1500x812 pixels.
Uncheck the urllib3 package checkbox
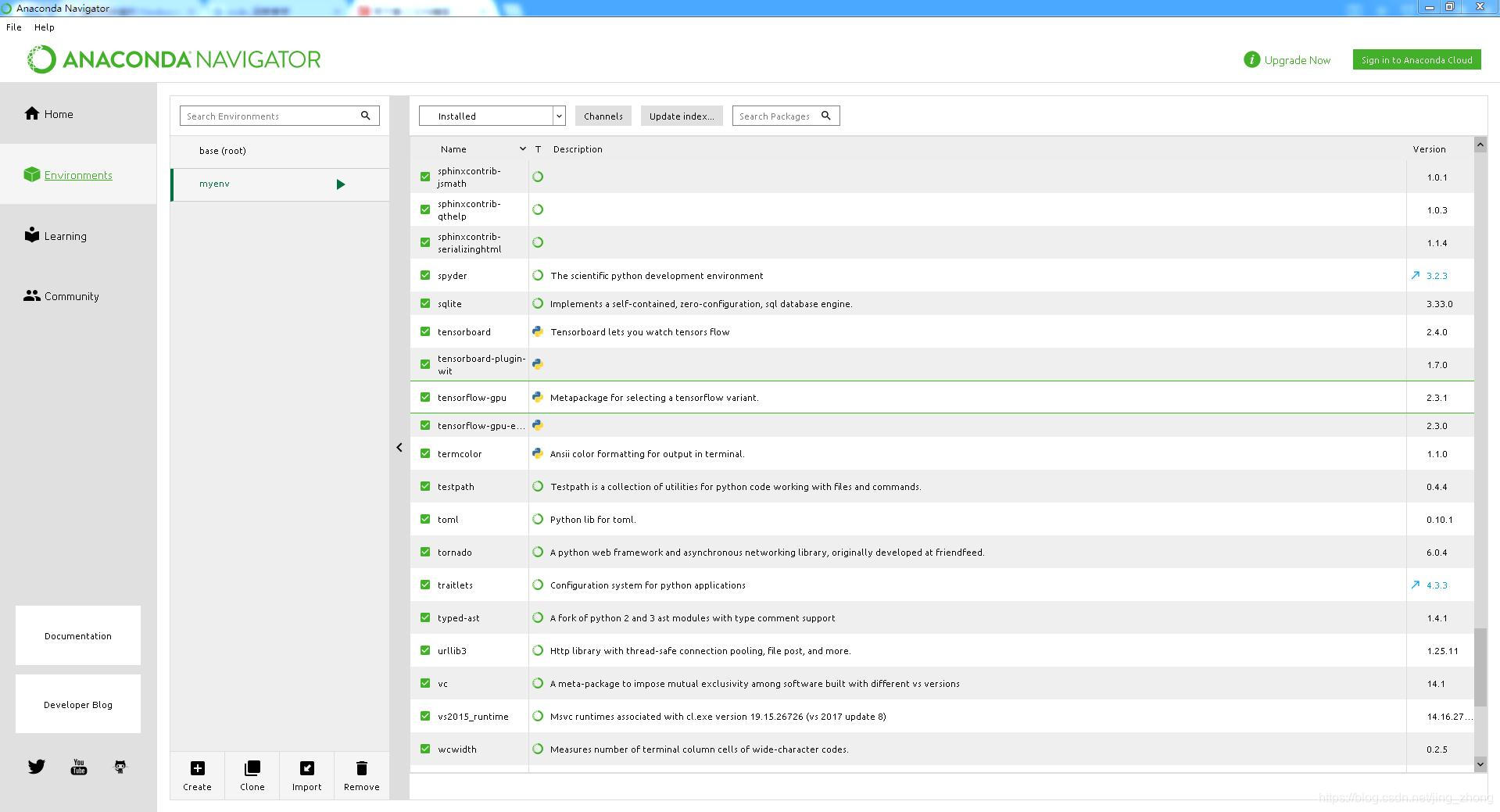click(425, 650)
